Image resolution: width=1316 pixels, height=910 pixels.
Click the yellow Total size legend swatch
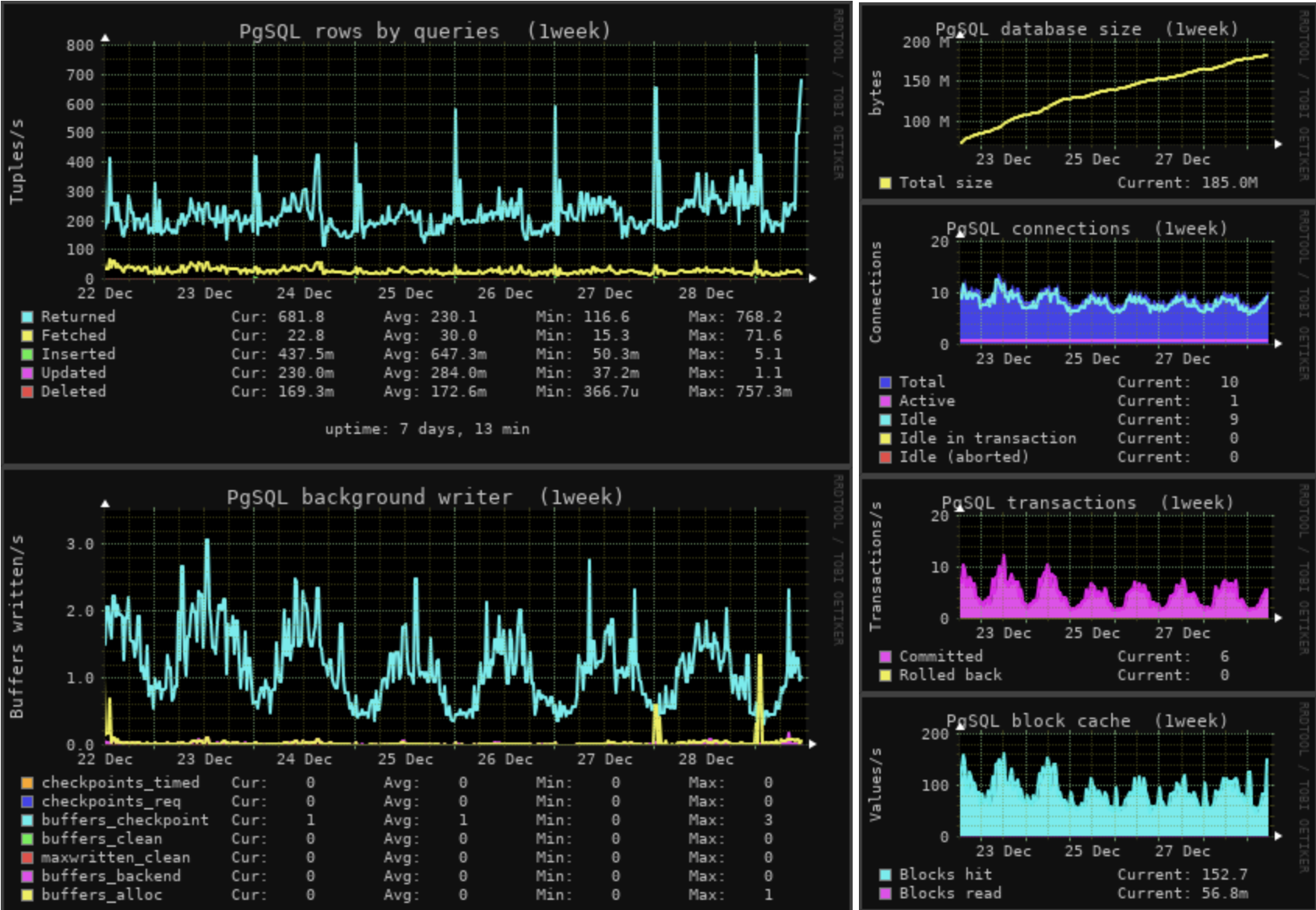tap(885, 183)
